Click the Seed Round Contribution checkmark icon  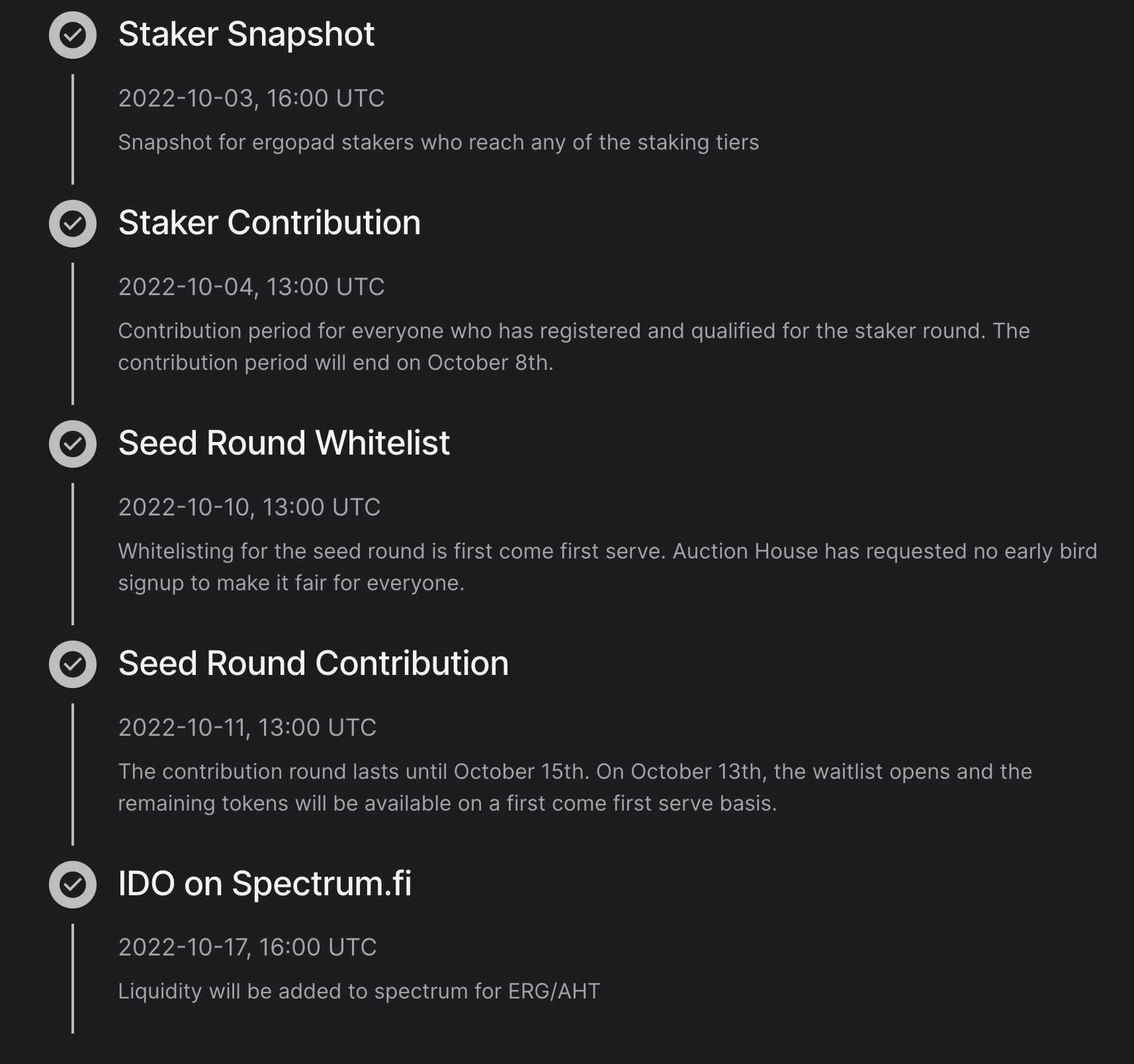(73, 664)
